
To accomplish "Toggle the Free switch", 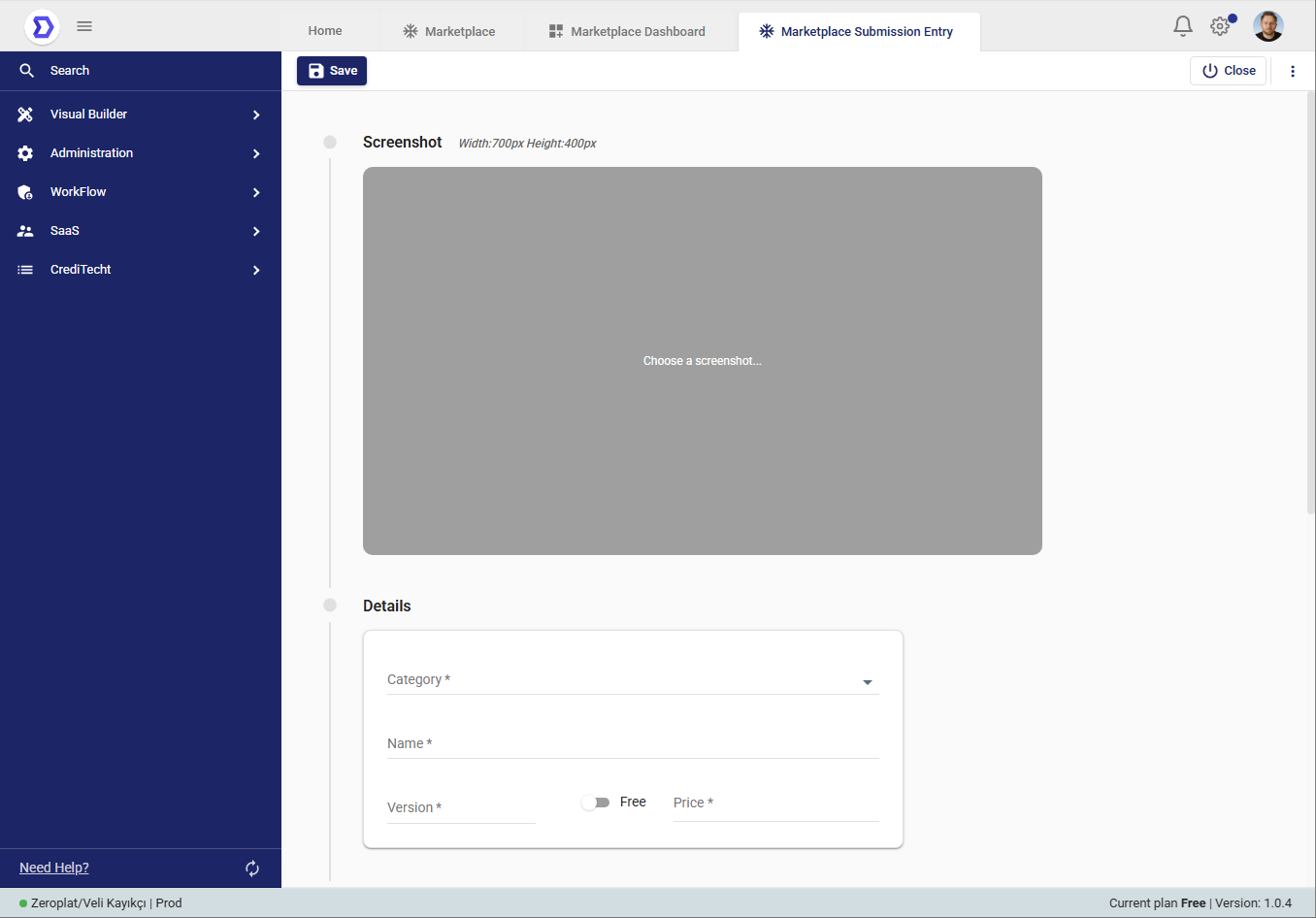I will click(x=596, y=803).
